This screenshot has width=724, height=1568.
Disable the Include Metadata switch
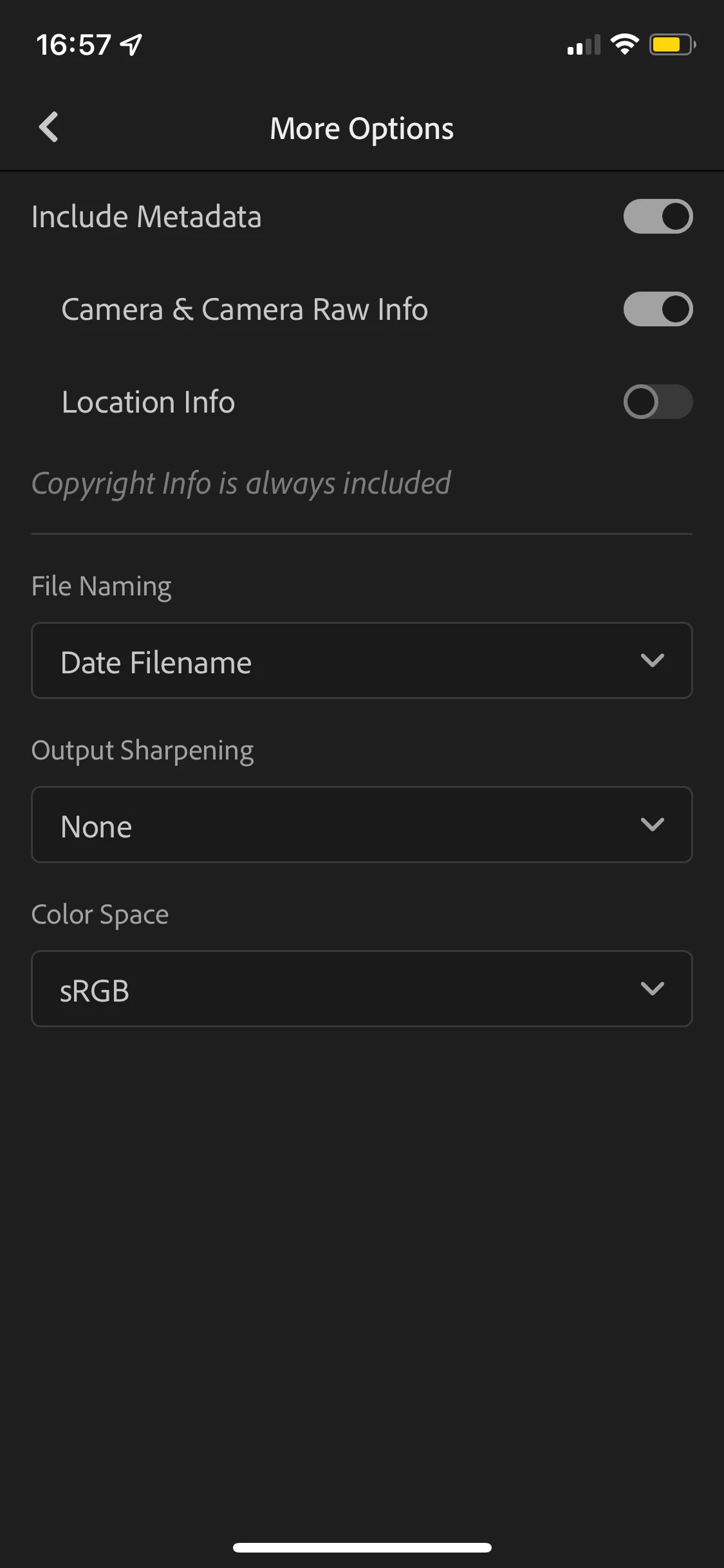[x=658, y=216]
